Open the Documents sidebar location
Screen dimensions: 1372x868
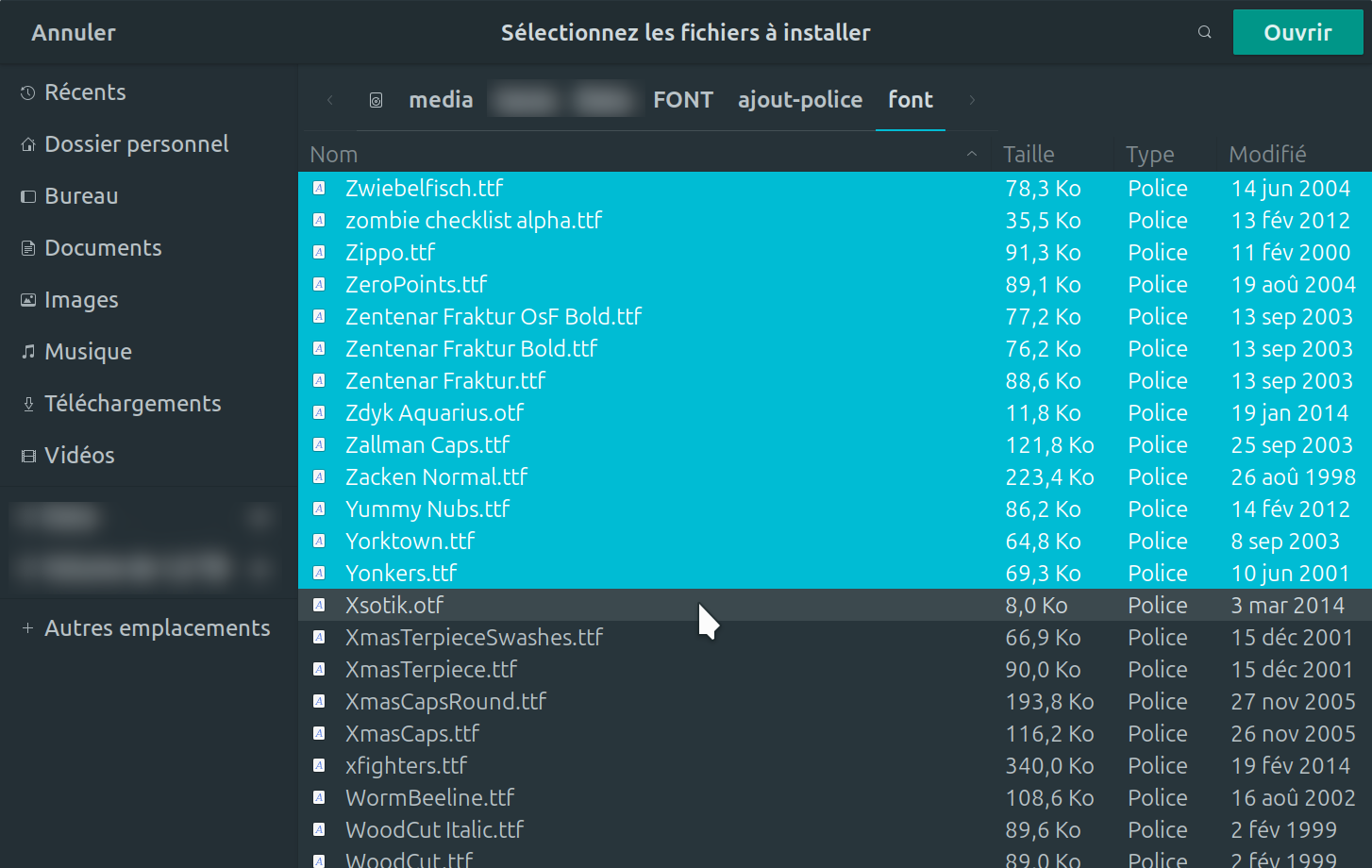click(103, 248)
